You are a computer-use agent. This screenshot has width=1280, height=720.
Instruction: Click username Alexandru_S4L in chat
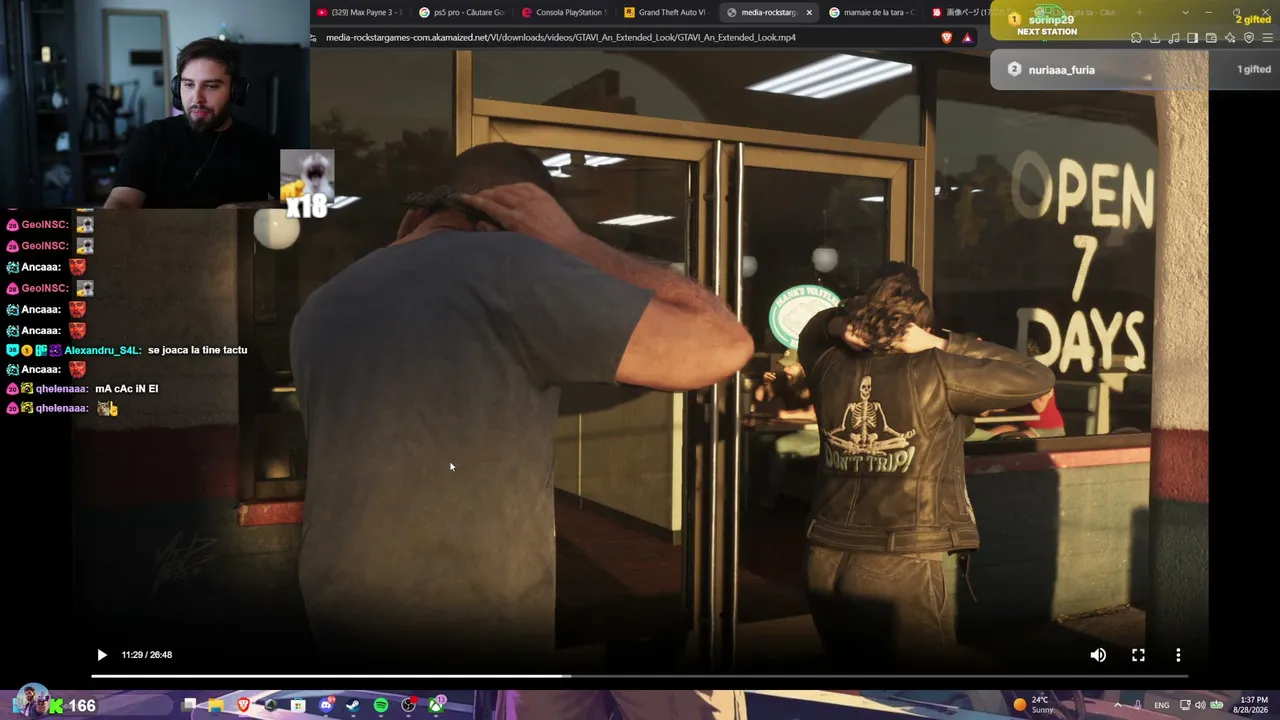[102, 350]
